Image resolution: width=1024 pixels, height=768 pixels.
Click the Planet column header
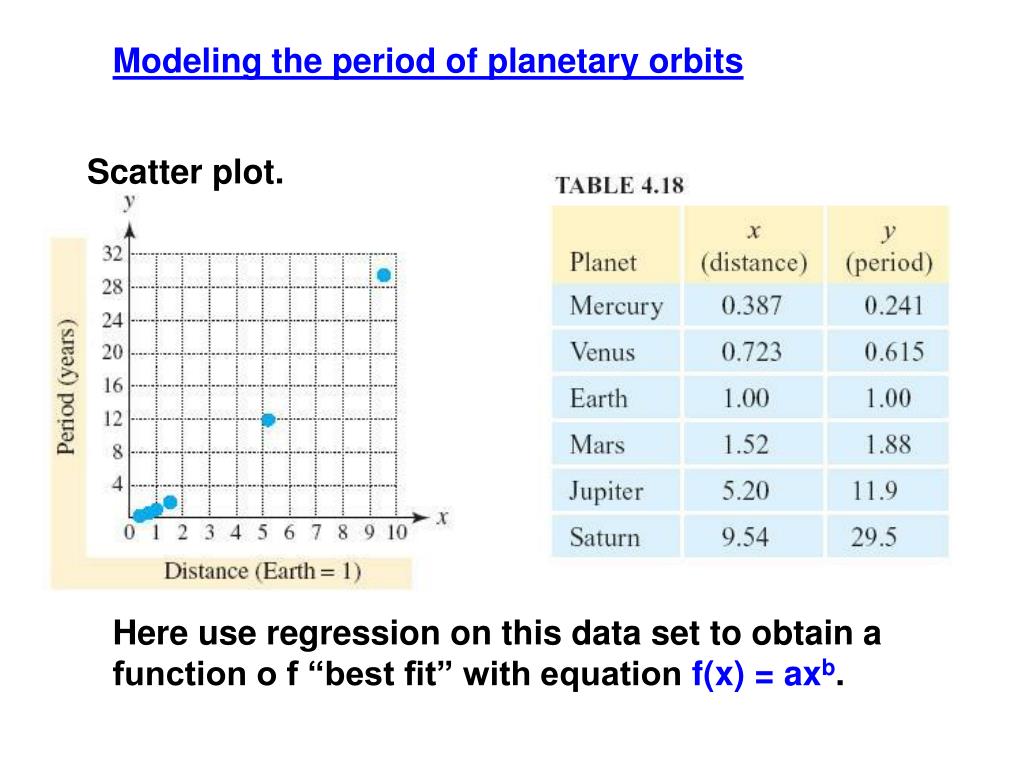click(x=603, y=263)
